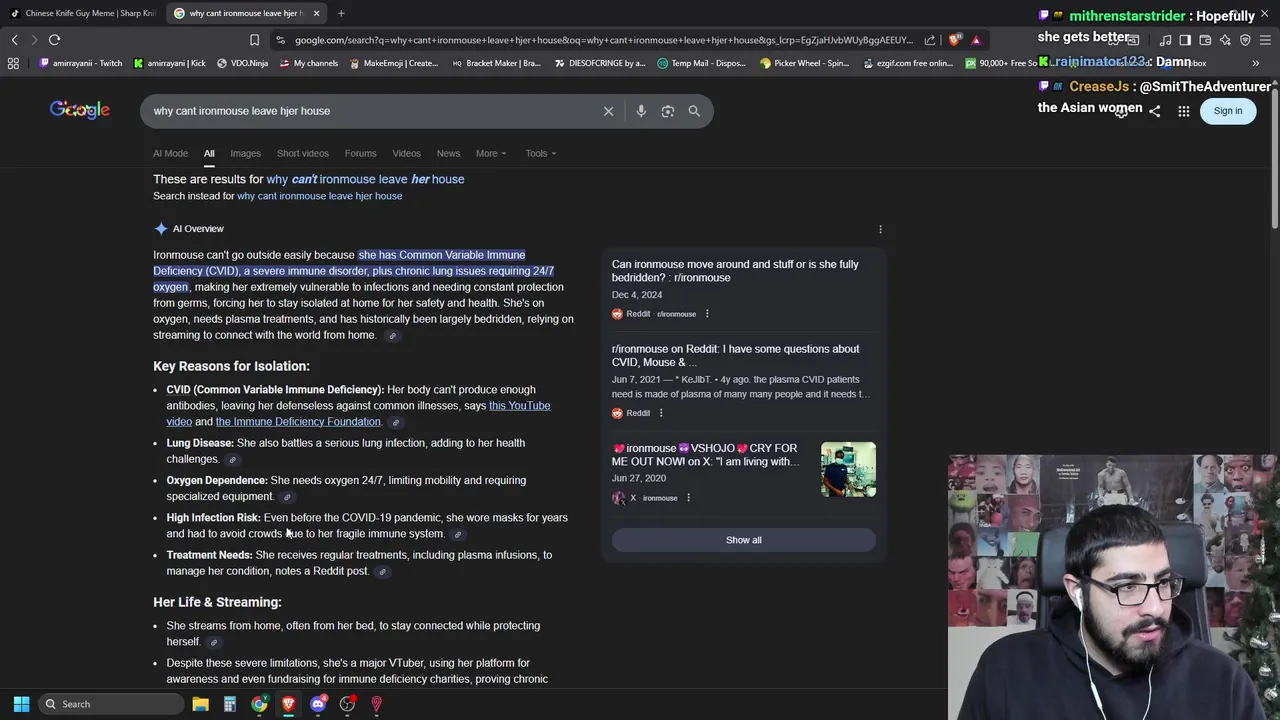Click Sign in button
The image size is (1280, 720).
pos(1228,111)
